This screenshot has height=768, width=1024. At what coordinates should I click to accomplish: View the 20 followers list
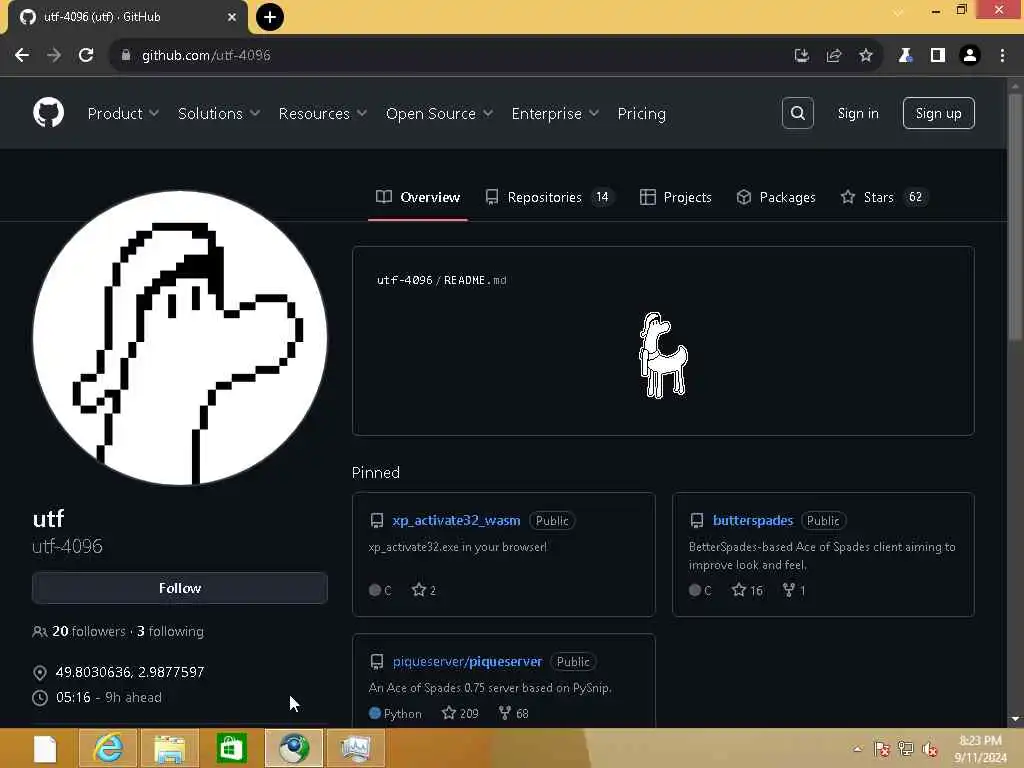pyautogui.click(x=89, y=632)
